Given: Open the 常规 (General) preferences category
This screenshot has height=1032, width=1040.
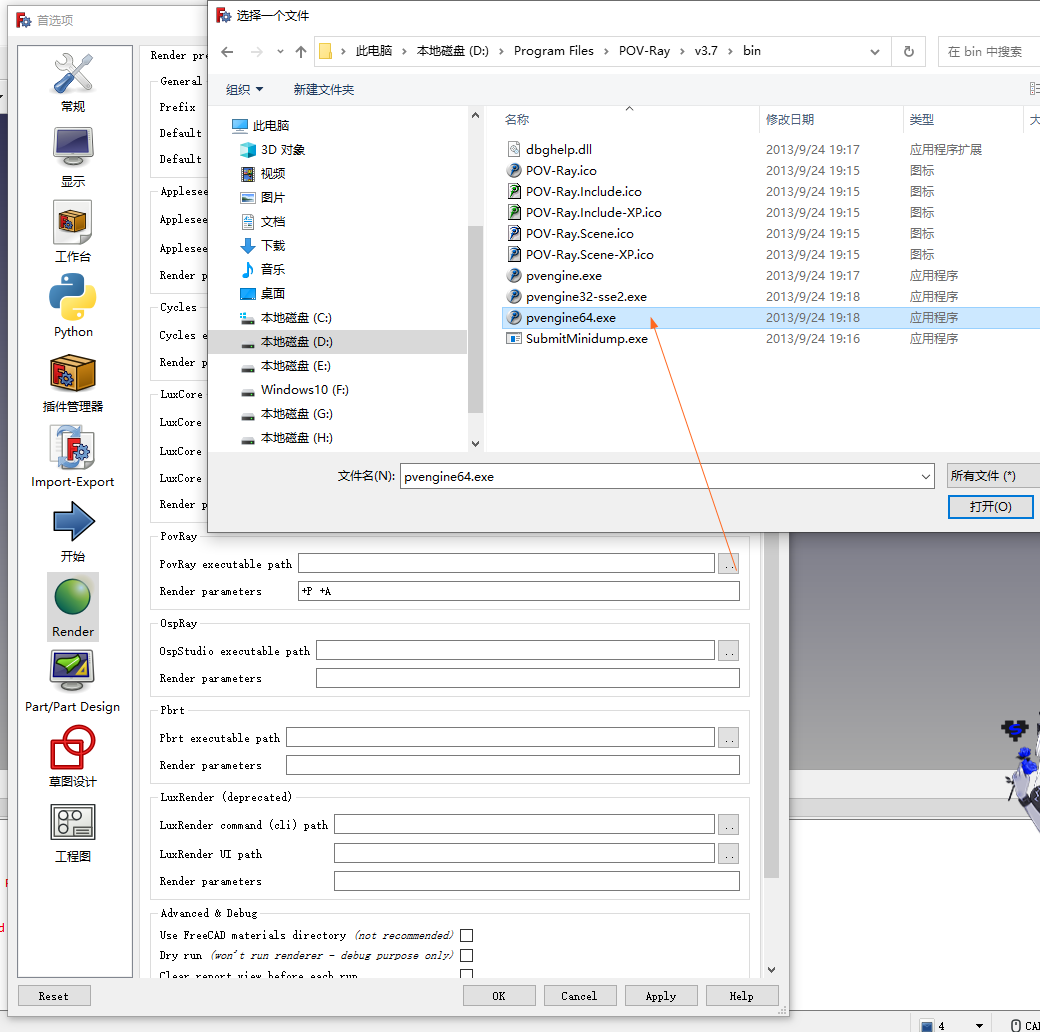Looking at the screenshot, I should pyautogui.click(x=73, y=84).
